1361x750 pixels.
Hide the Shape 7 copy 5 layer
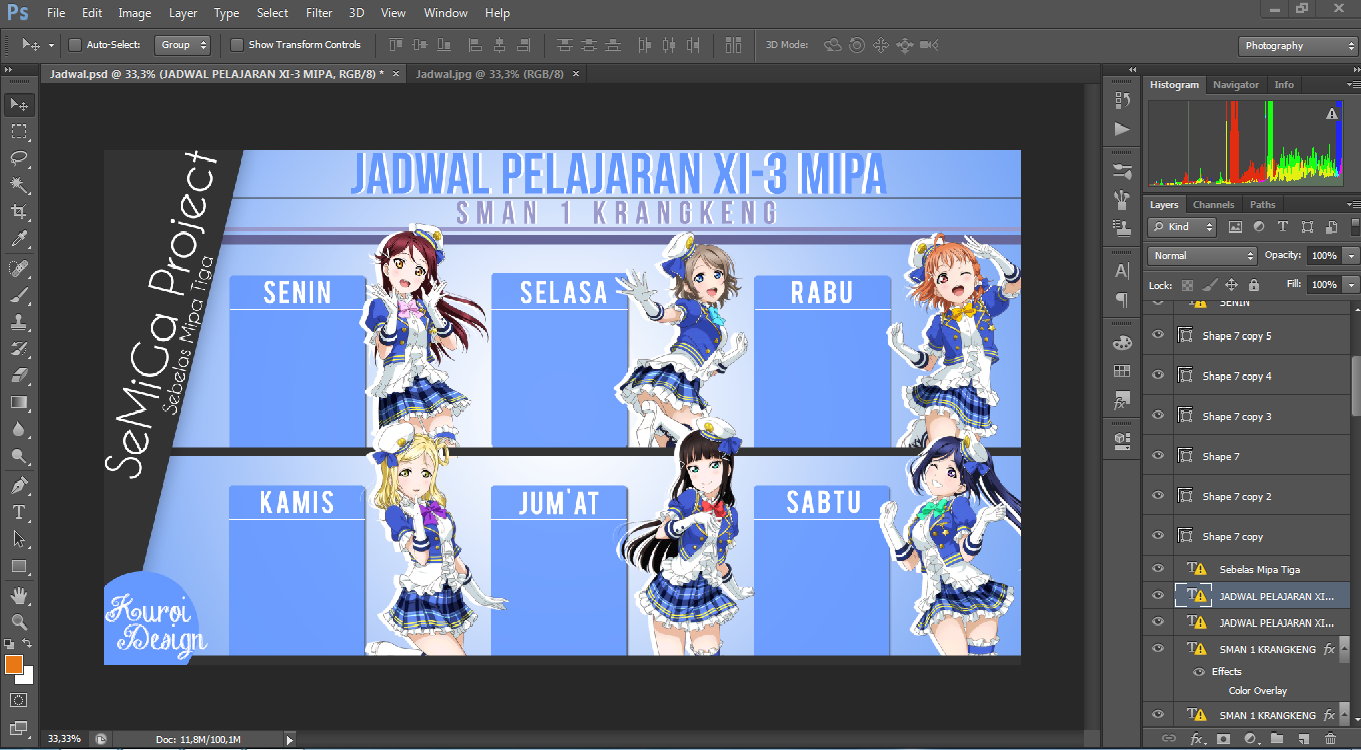tap(1158, 335)
